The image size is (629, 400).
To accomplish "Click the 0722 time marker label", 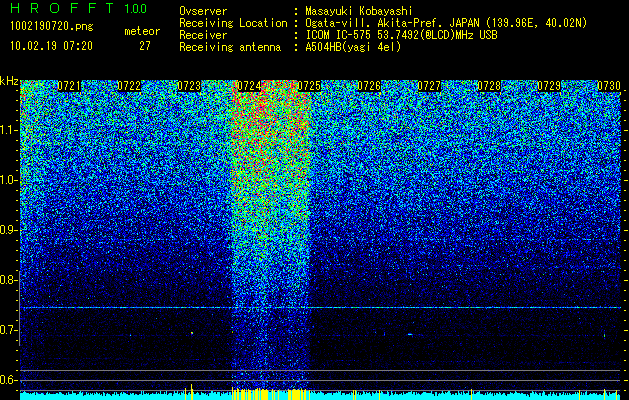I will [129, 86].
